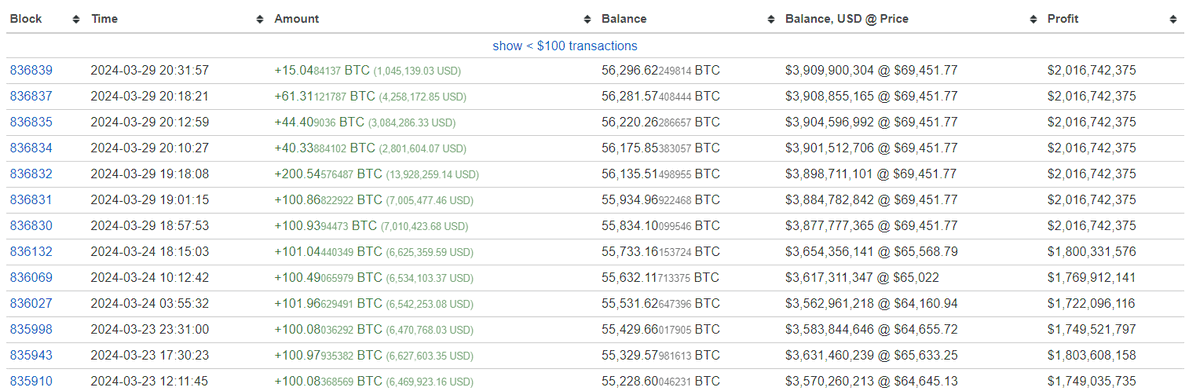Select the time 2024-03-24 18:15:03
The width and height of the screenshot is (1200, 391).
pos(150,252)
